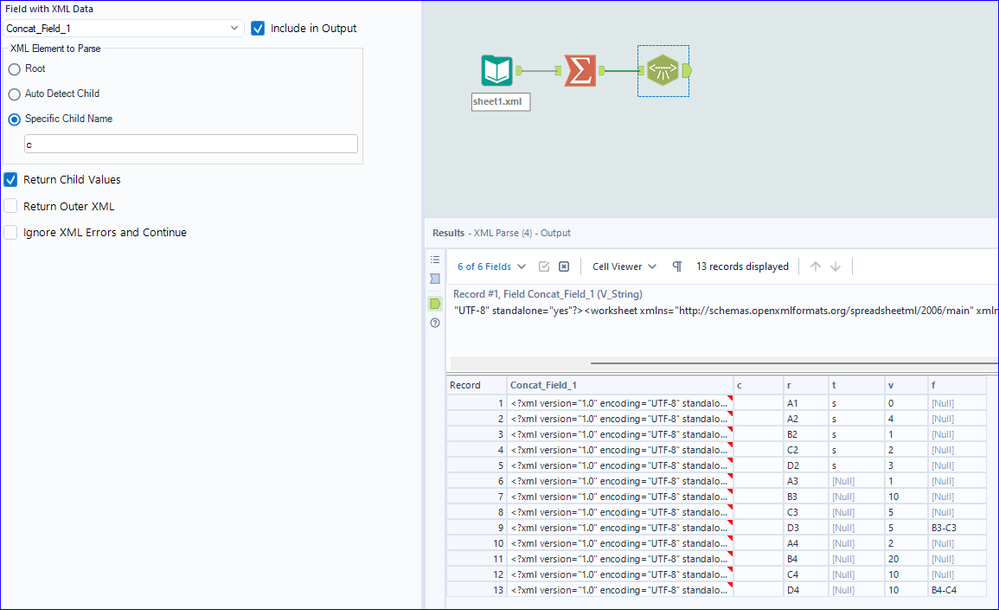This screenshot has width=999, height=610.
Task: Open the Cell Viewer dropdown
Action: click(x=624, y=266)
